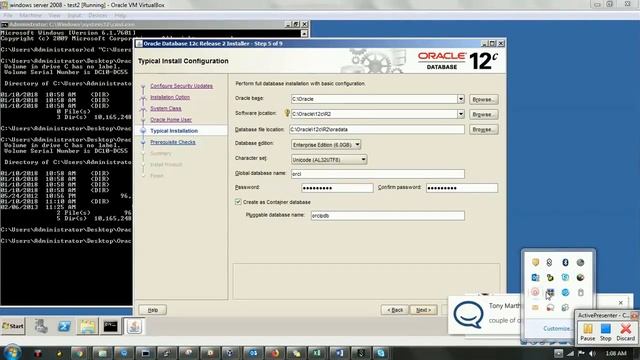The image size is (640, 360).
Task: Proceed with the Next button
Action: (x=423, y=310)
